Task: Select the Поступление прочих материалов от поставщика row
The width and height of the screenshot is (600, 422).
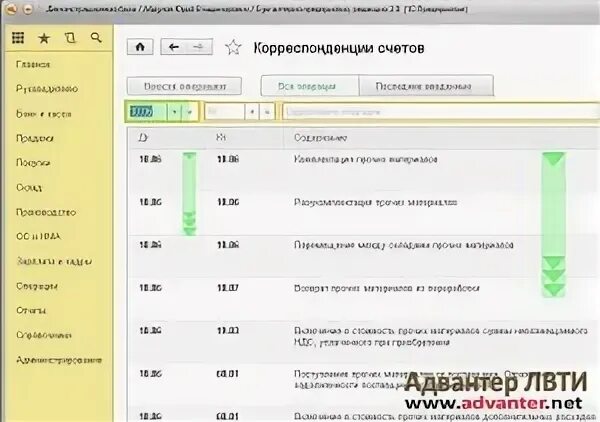Action: pyautogui.click(x=364, y=385)
